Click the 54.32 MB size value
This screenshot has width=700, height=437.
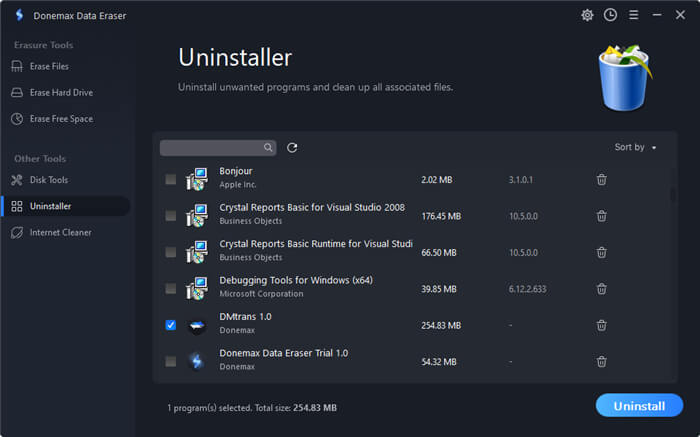(439, 362)
